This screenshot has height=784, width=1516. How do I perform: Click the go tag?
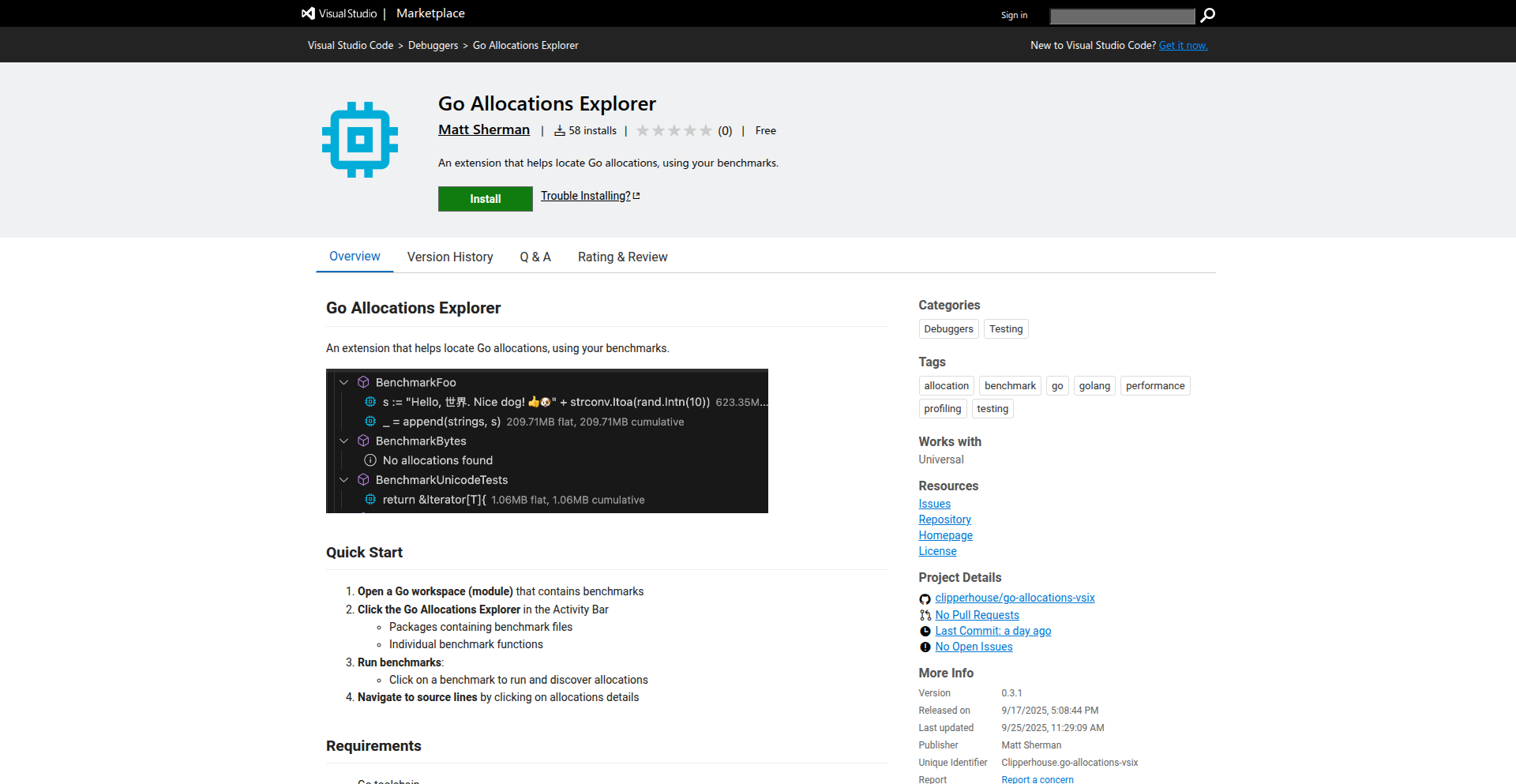[1057, 386]
